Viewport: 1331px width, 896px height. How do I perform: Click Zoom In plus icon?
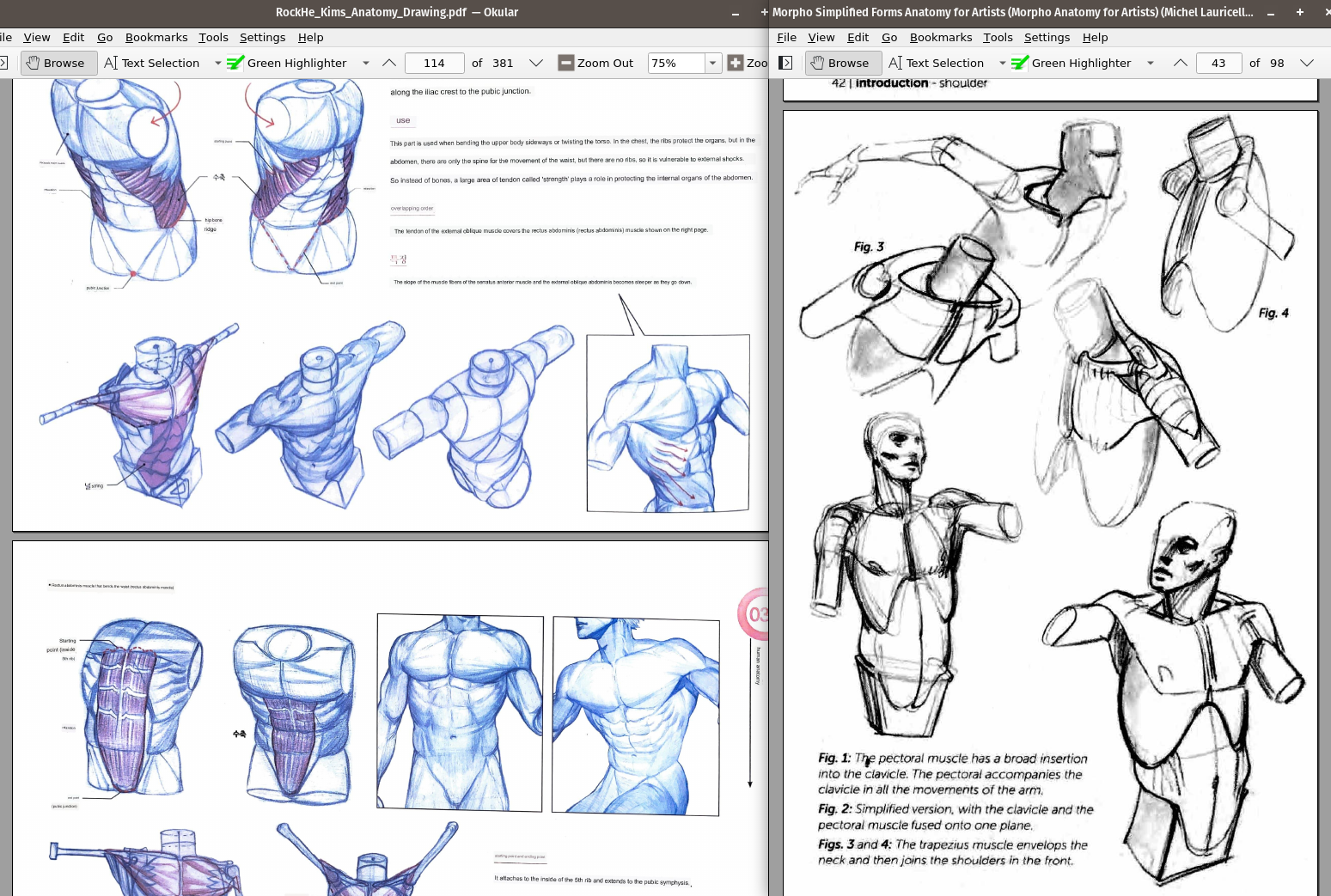736,63
